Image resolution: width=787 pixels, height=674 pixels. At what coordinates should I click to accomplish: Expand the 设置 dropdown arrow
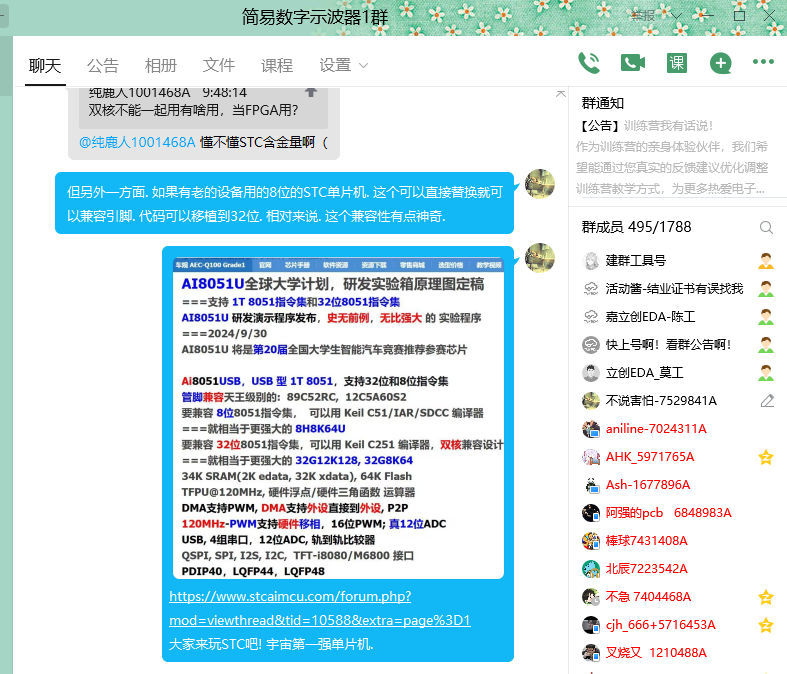pyautogui.click(x=363, y=66)
